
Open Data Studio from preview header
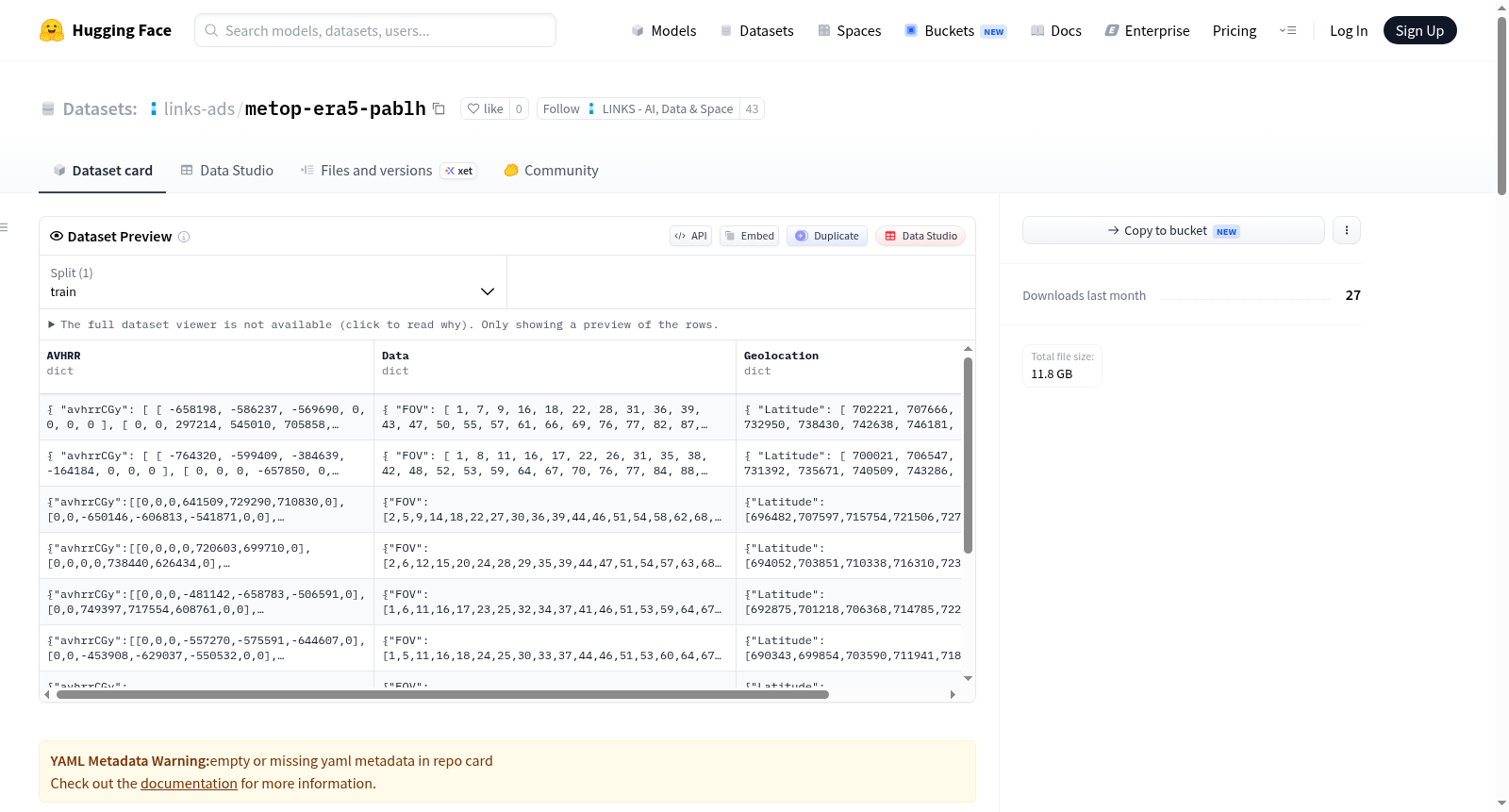920,236
